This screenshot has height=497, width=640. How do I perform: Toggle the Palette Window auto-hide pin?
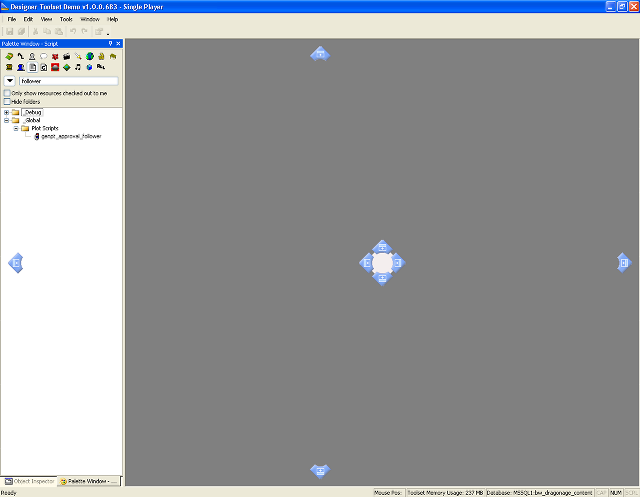coord(110,44)
